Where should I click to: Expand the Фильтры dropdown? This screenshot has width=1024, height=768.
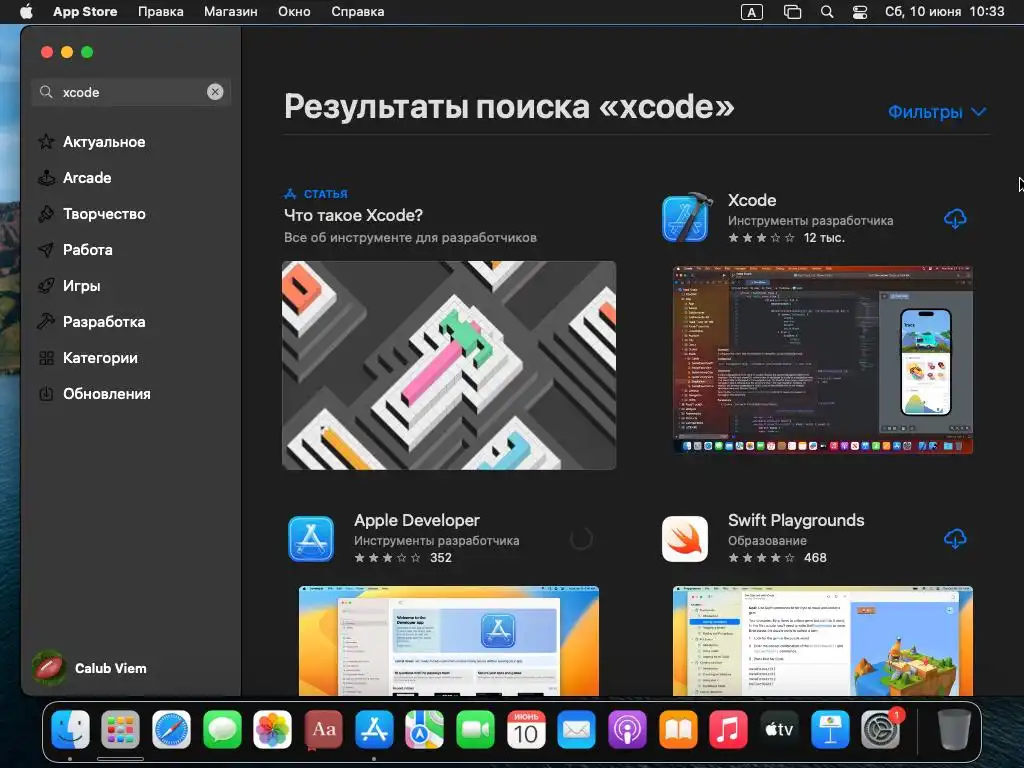(937, 112)
